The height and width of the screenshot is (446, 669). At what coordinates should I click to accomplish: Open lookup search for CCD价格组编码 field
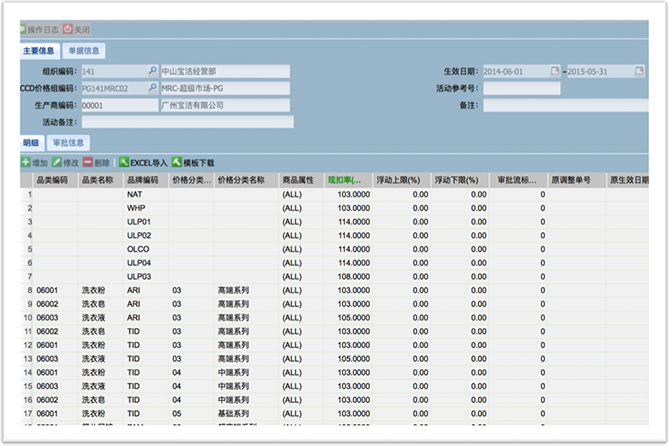coord(152,88)
